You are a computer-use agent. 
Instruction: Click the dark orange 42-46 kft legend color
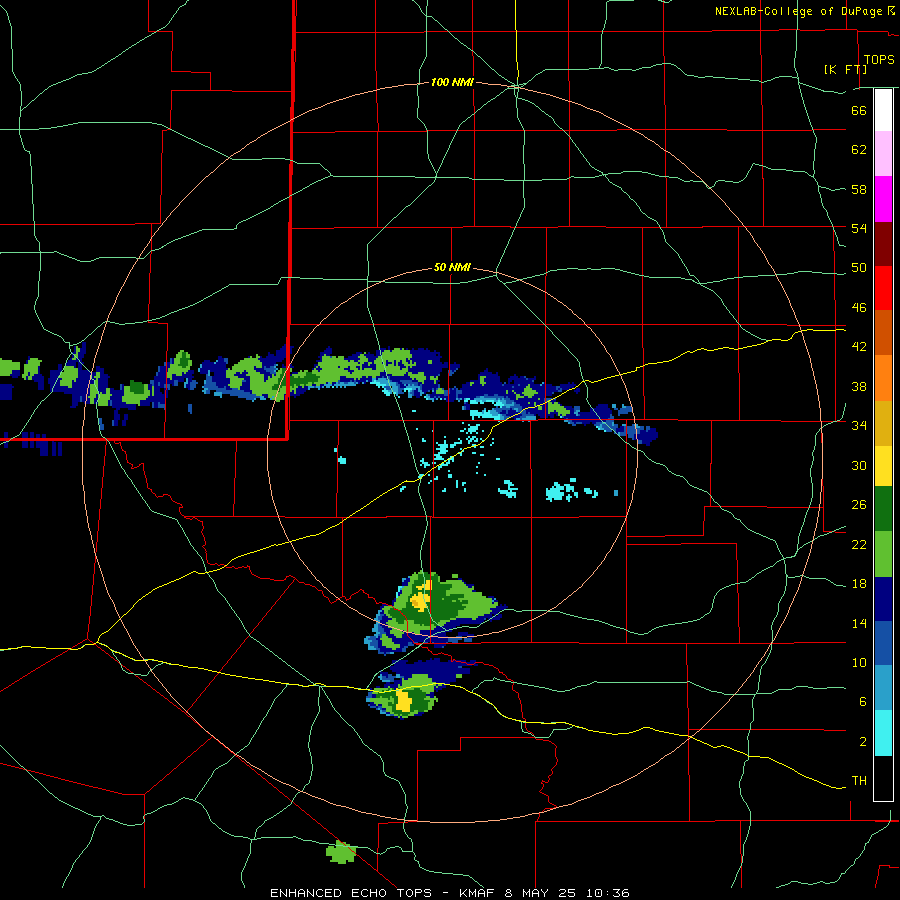[883, 332]
